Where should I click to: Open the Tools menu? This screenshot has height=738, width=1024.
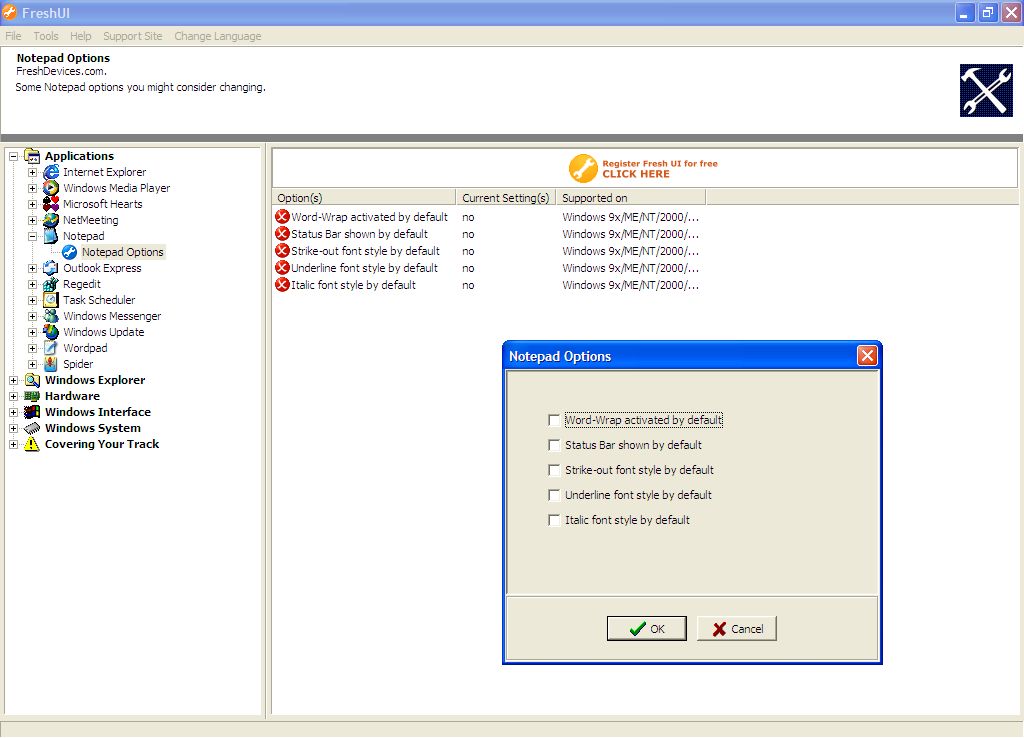pyautogui.click(x=46, y=36)
